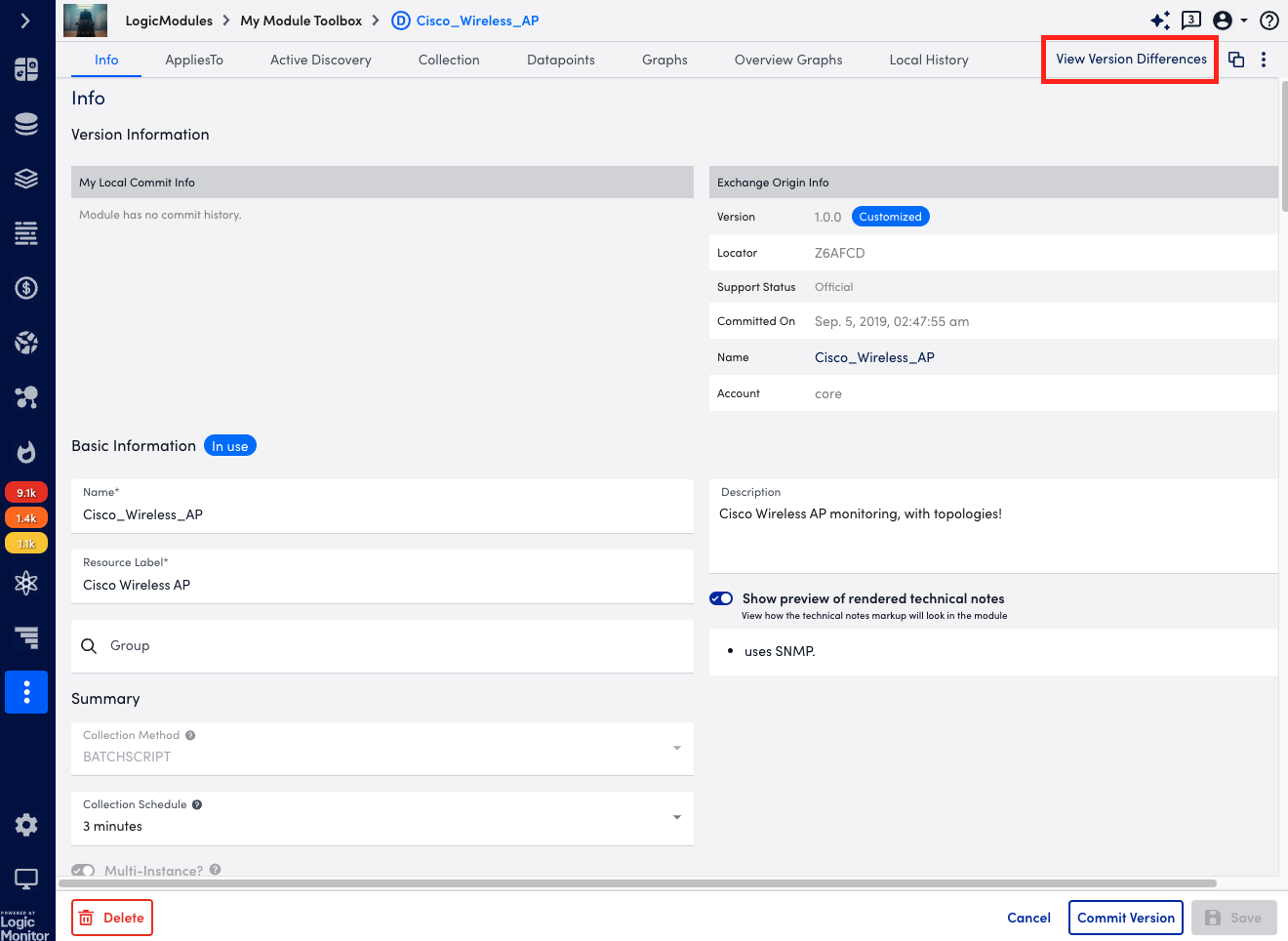The height and width of the screenshot is (941, 1288).
Task: Switch to the Datapoints tab
Action: [x=561, y=60]
